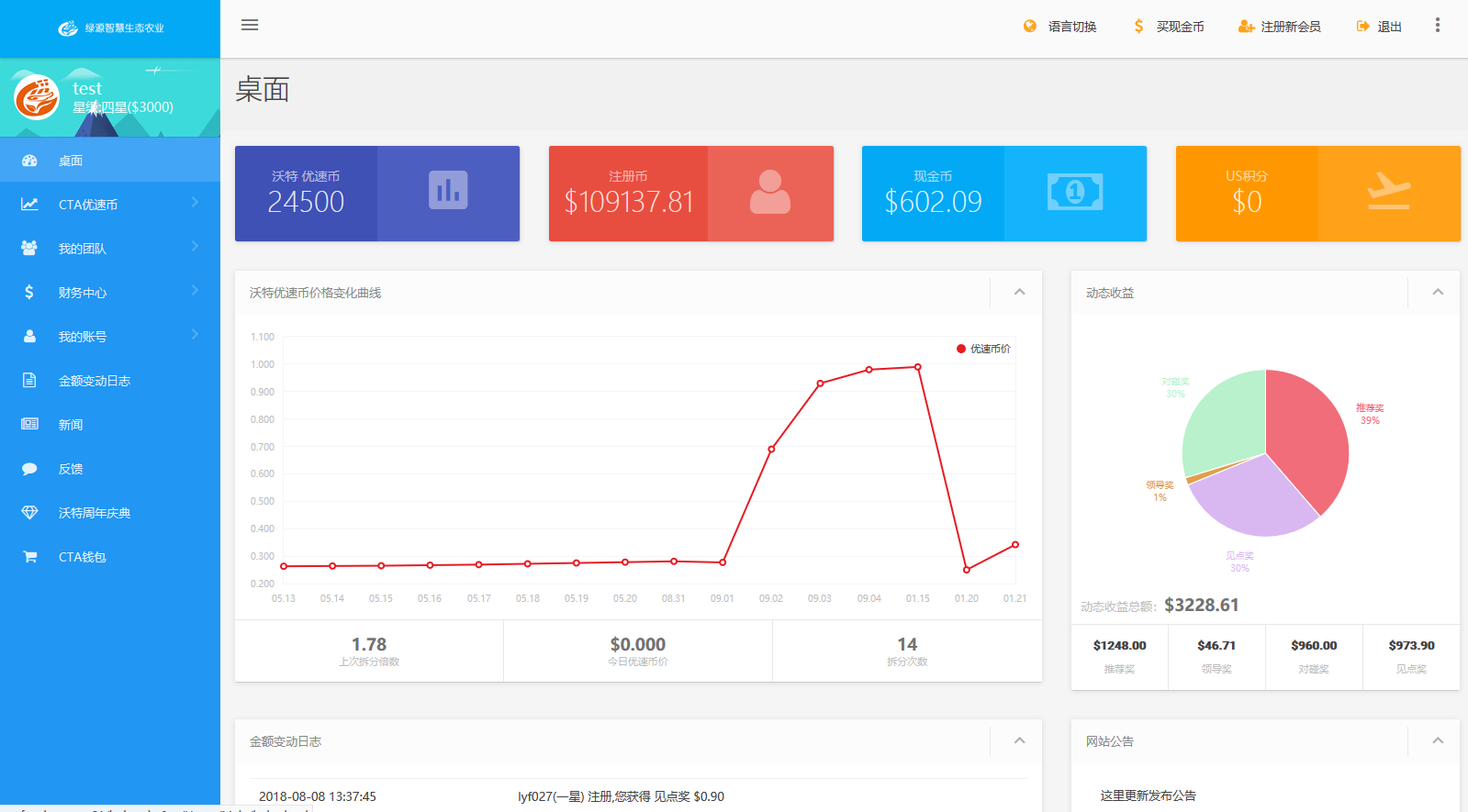The width and height of the screenshot is (1468, 812).
Task: Click the 退出 logout link
Action: pos(1380,27)
